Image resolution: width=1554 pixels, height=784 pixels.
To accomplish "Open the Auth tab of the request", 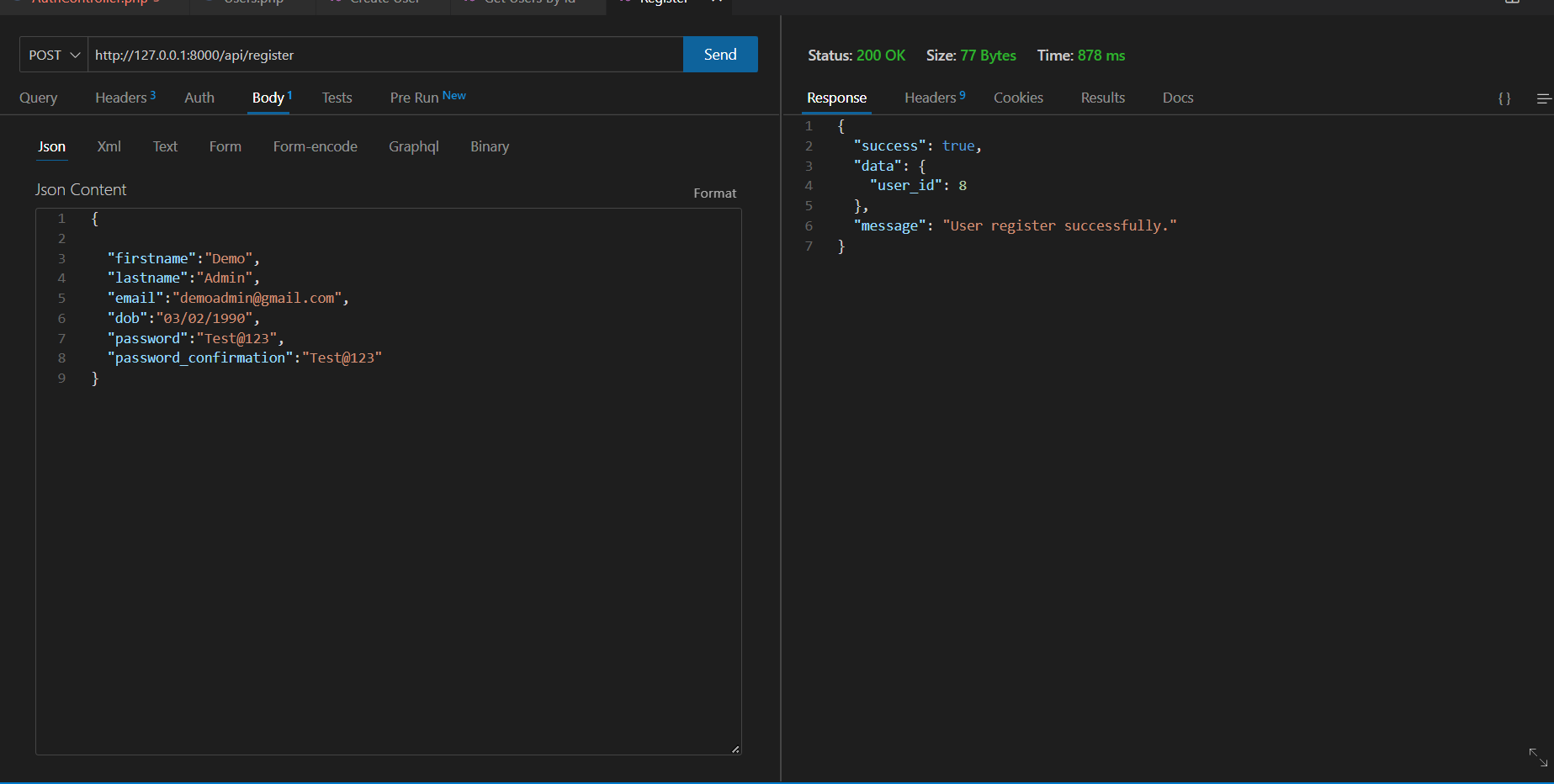I will [199, 97].
